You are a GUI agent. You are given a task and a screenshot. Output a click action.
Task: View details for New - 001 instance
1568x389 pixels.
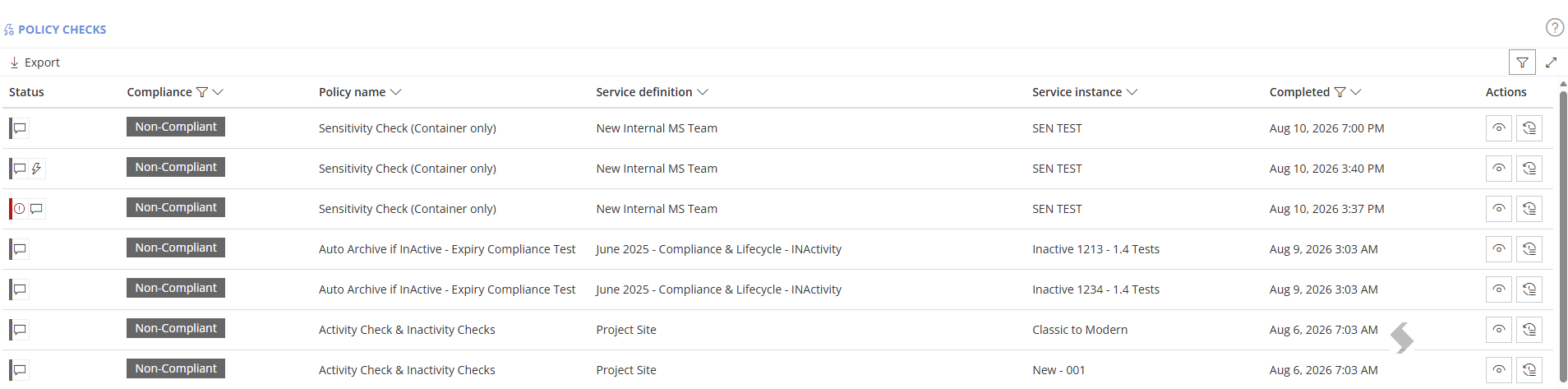coord(1498,370)
